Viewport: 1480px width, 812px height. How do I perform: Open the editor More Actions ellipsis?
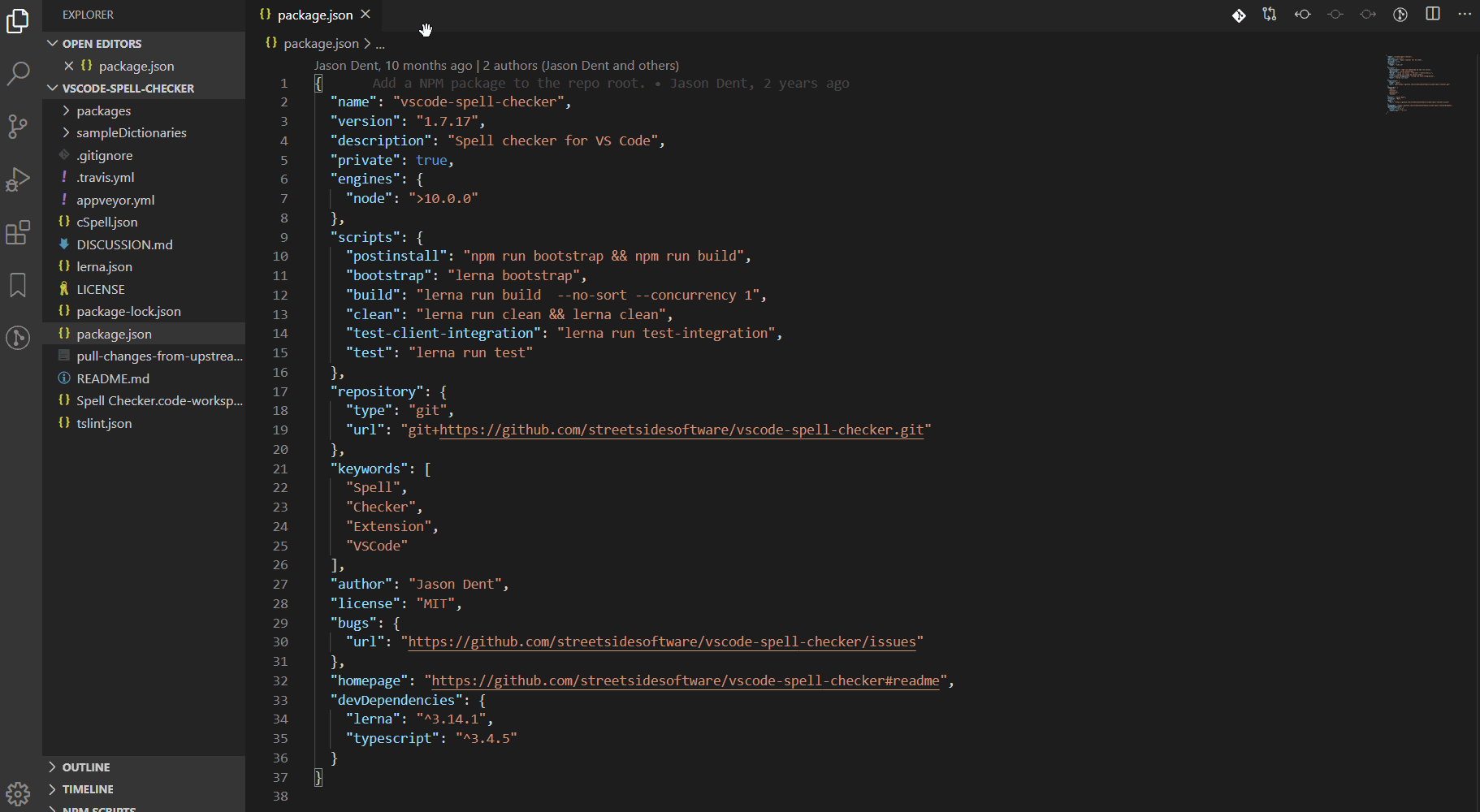[x=1465, y=15]
